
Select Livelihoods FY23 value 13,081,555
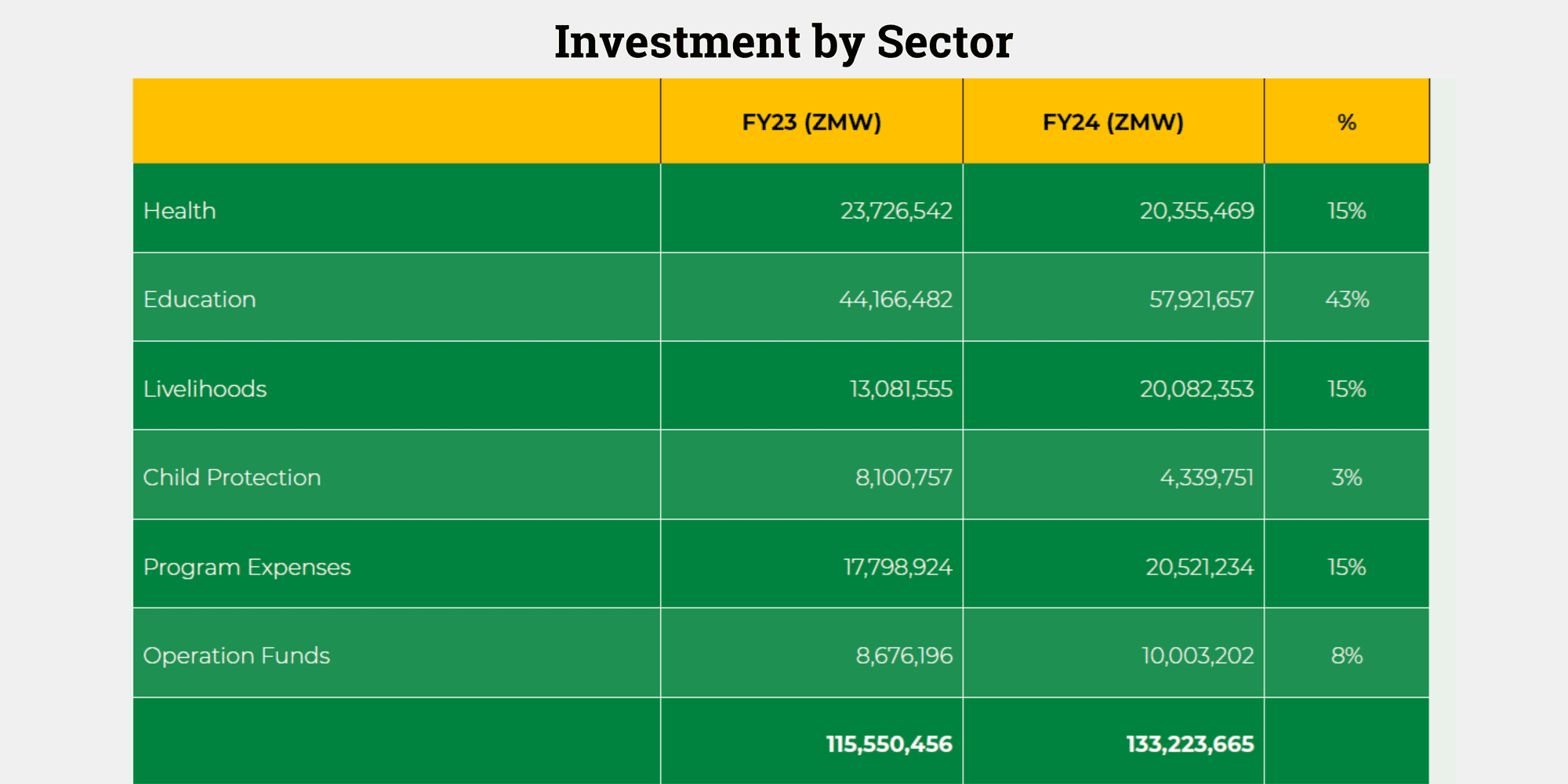[901, 389]
